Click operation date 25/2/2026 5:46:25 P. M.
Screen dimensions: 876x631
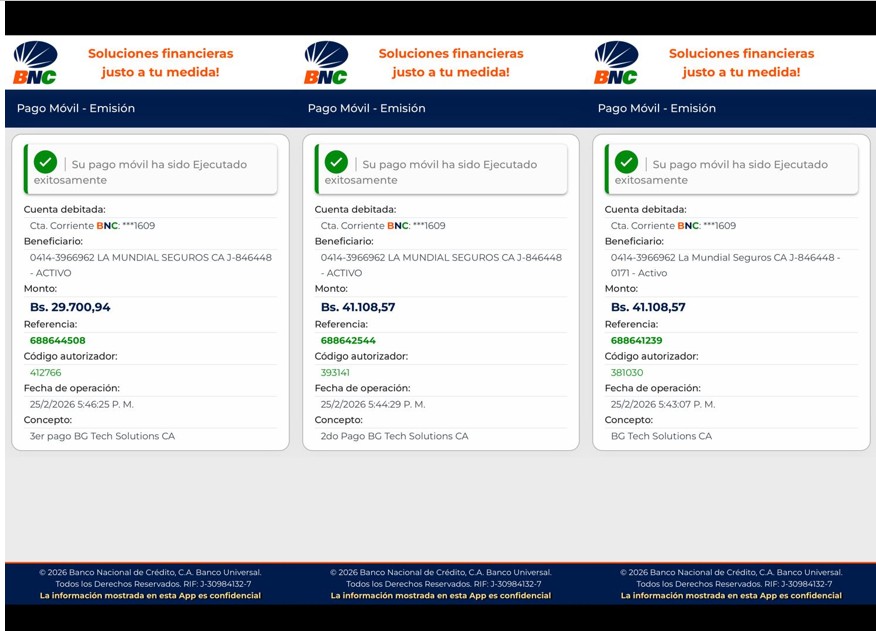pyautogui.click(x=82, y=404)
